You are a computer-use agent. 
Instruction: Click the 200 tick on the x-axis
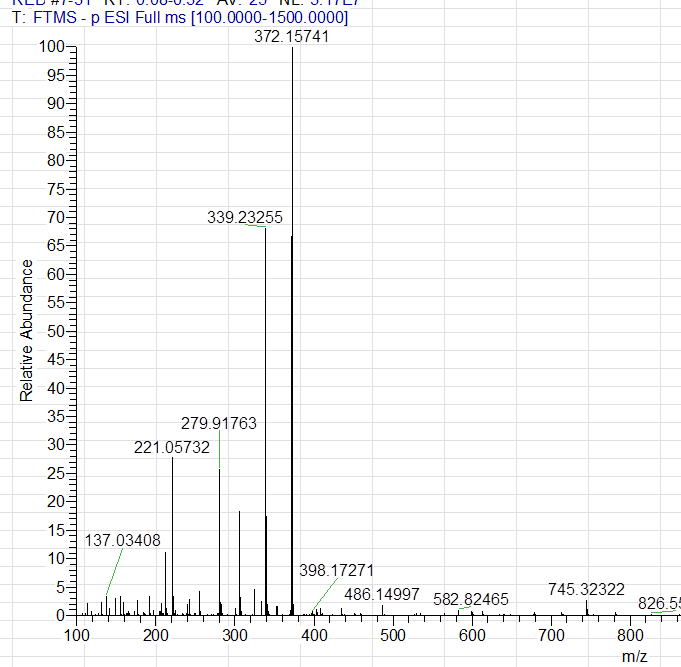(x=155, y=635)
